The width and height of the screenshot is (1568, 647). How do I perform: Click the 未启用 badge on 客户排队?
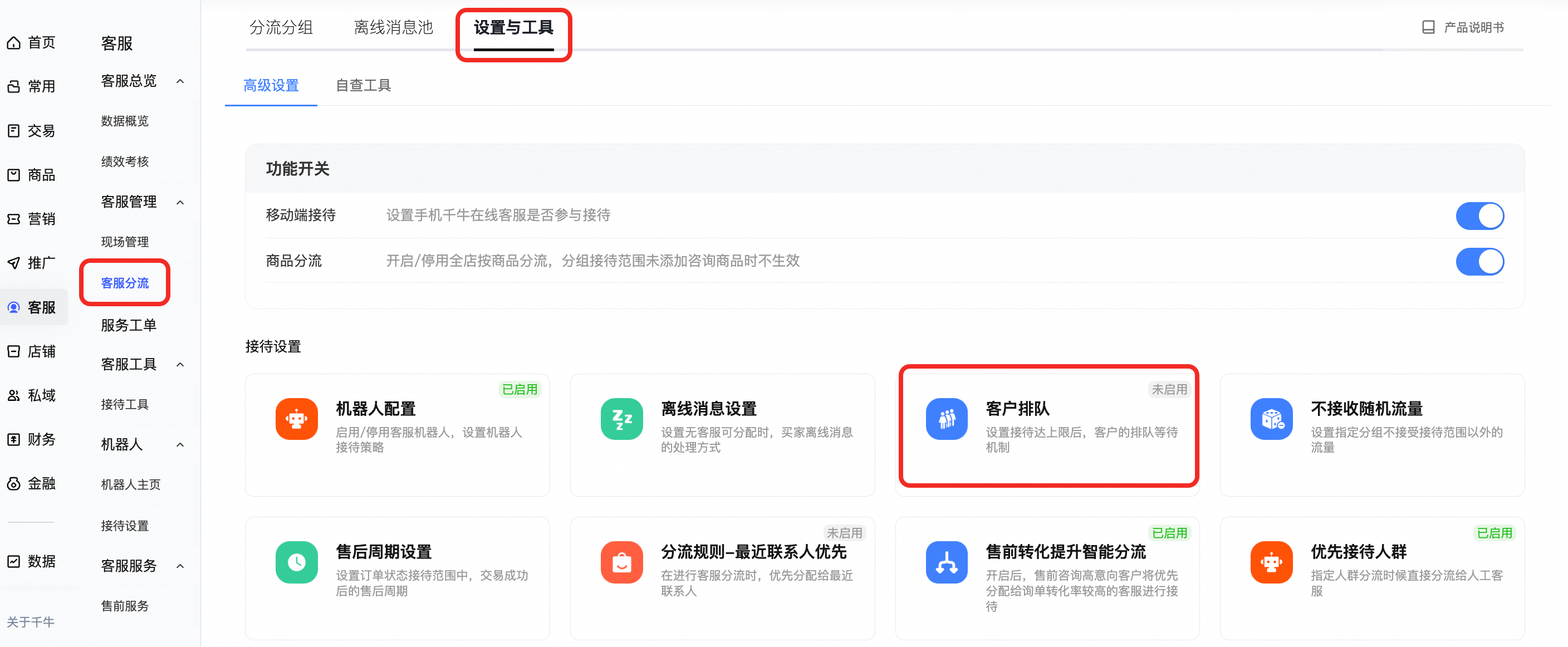(x=1169, y=390)
